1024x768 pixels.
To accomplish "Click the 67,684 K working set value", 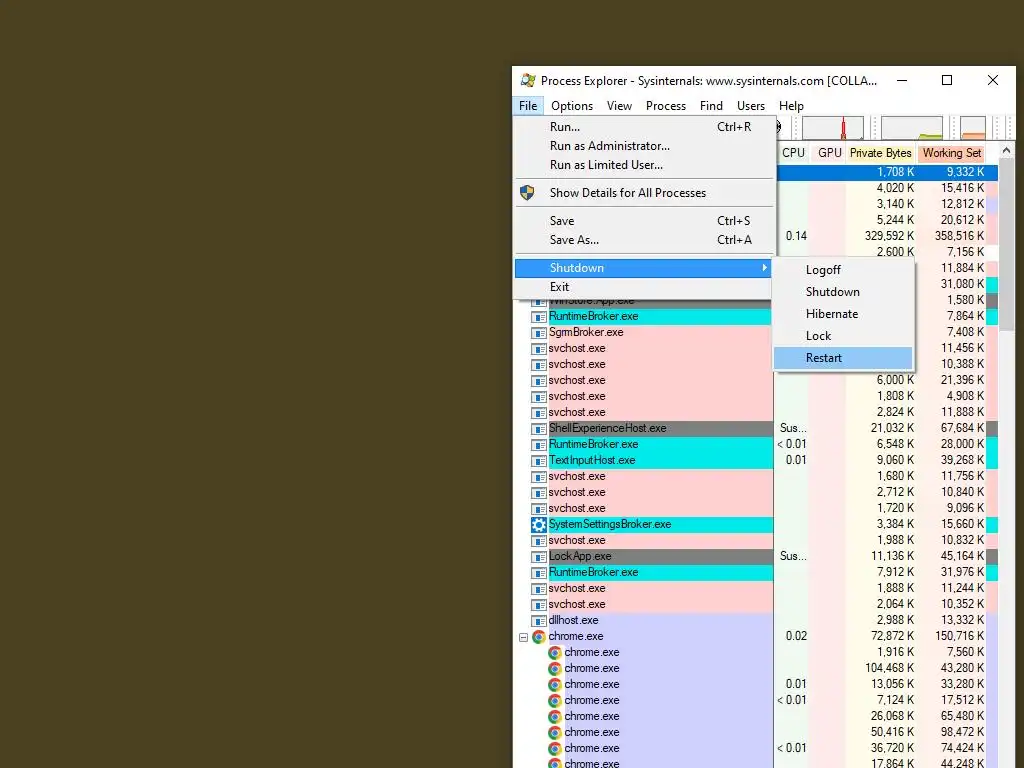I will click(x=962, y=428).
